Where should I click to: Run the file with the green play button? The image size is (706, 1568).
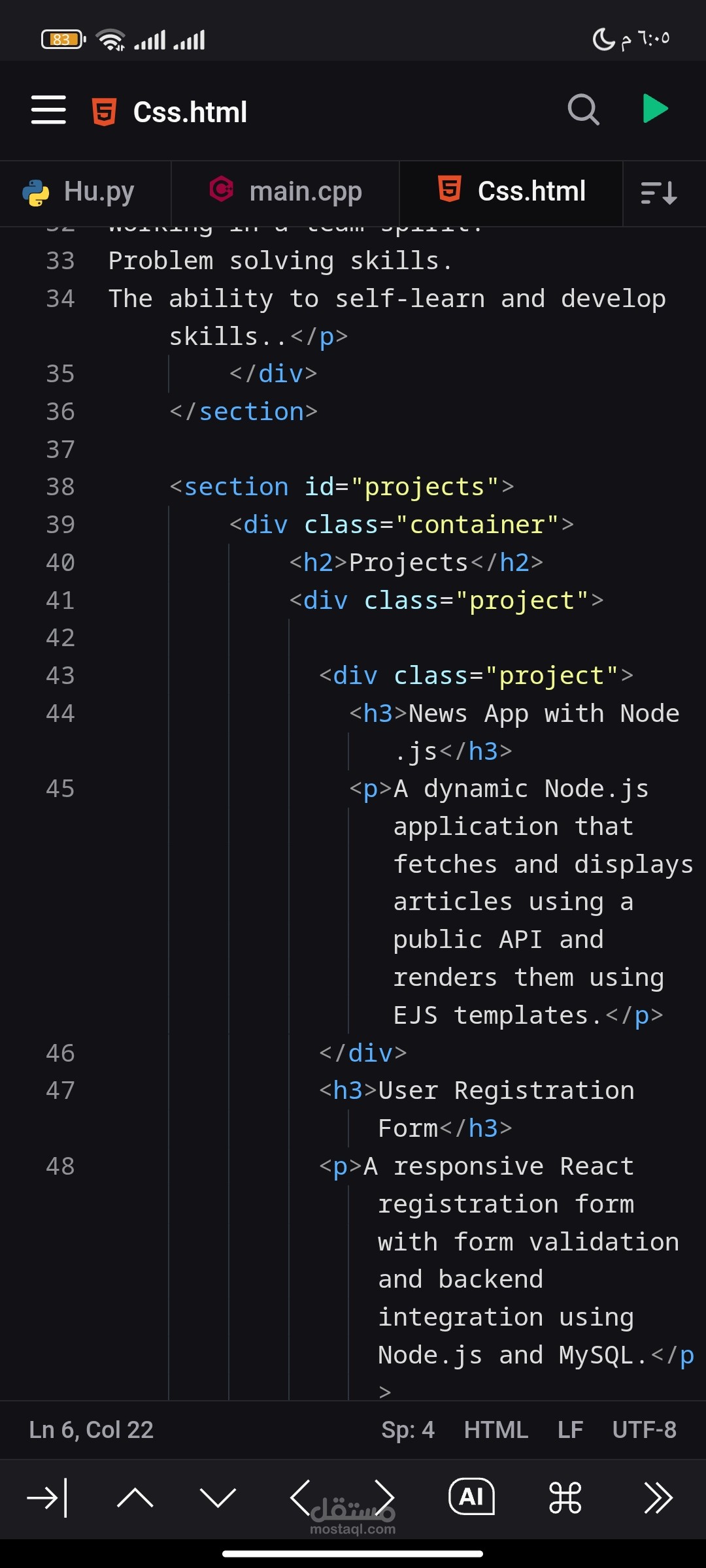pyautogui.click(x=655, y=108)
